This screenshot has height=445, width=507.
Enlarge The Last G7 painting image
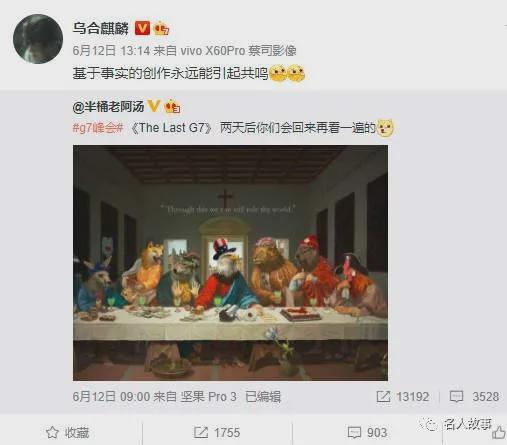(x=230, y=263)
